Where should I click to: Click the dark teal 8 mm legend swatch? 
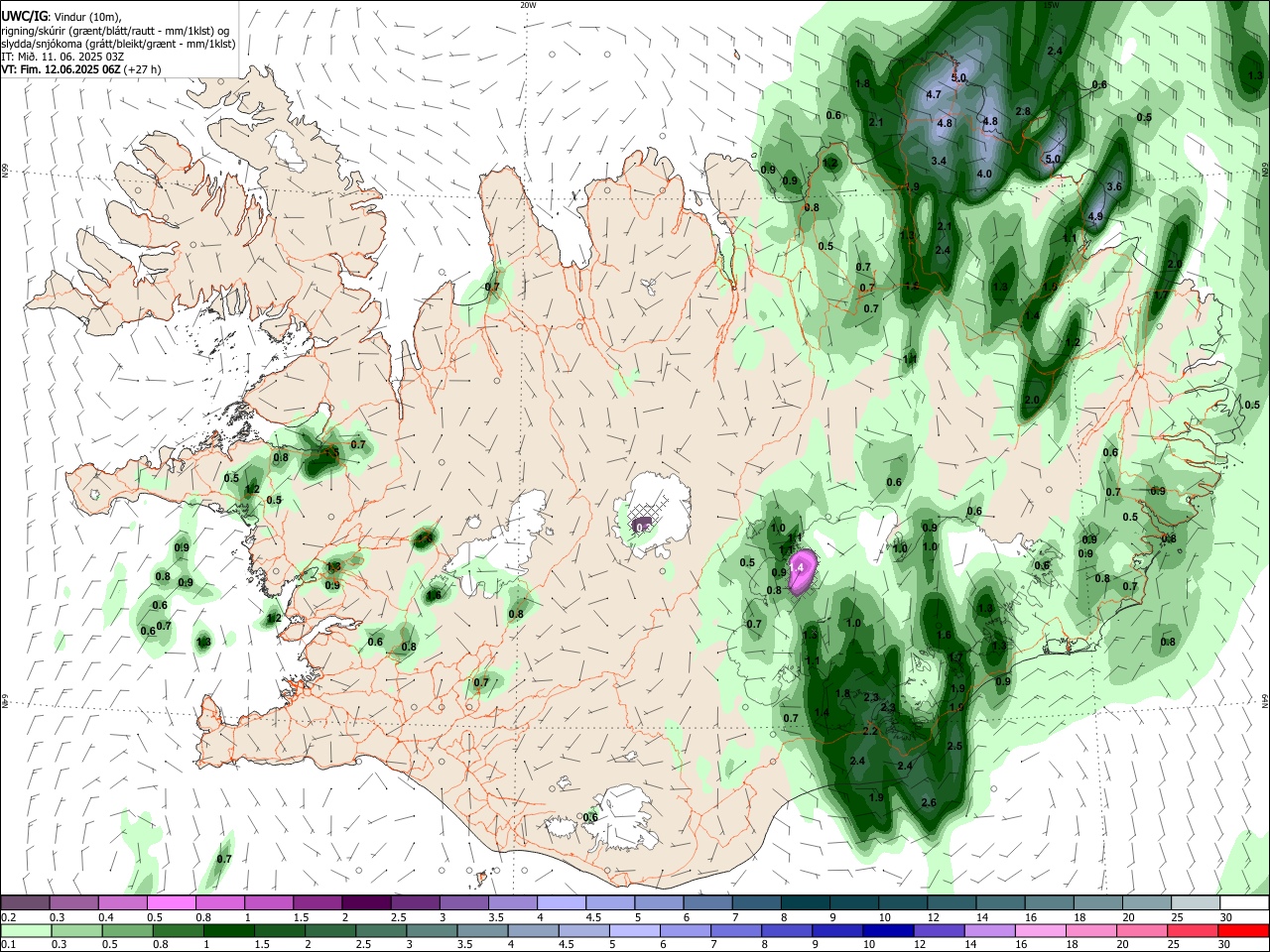806,902
